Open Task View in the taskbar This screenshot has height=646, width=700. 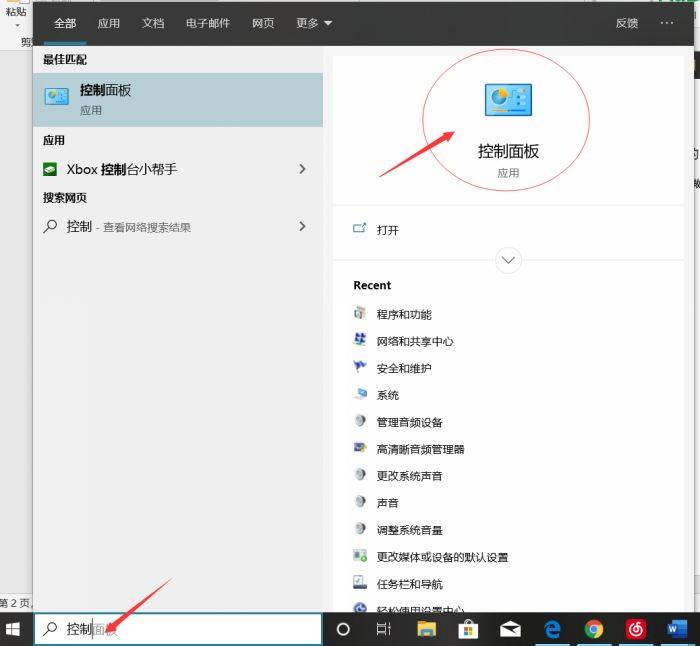[x=383, y=629]
